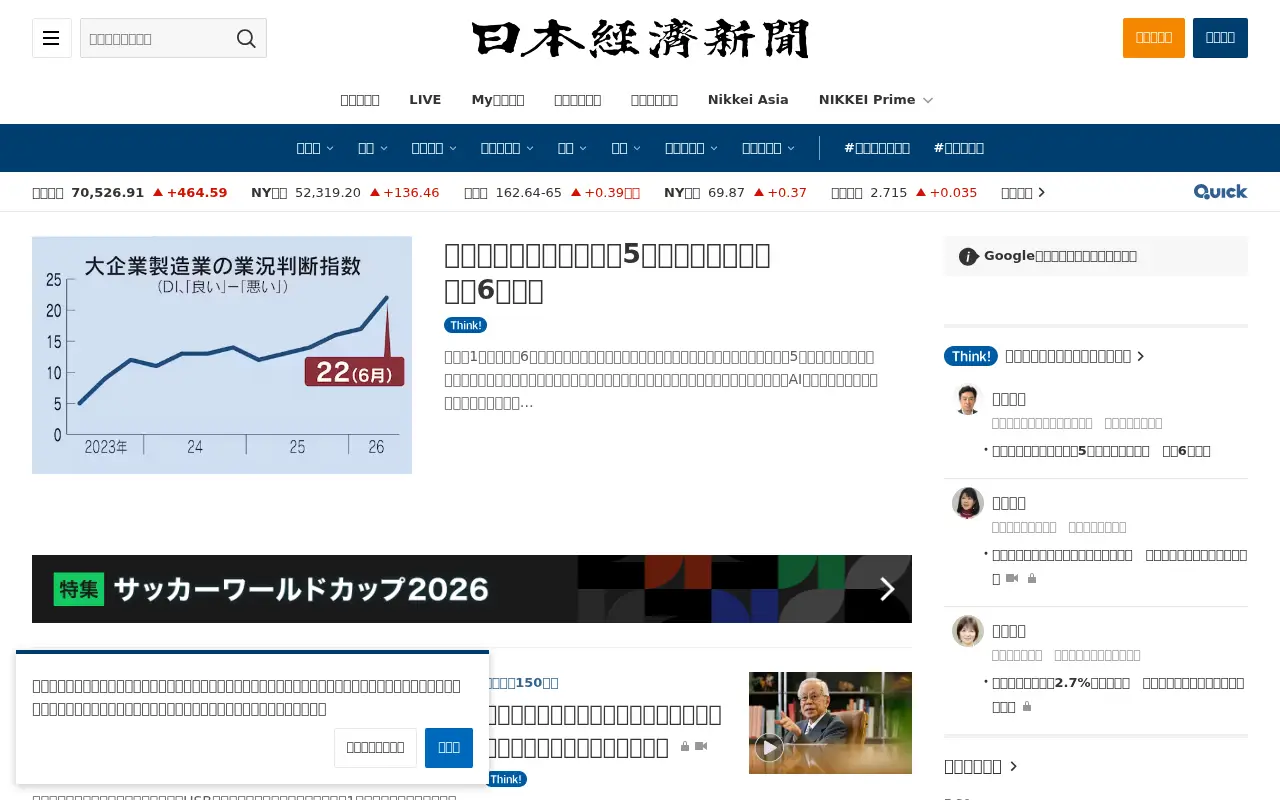Open the manufacturing index chart thumbnail

pos(222,355)
